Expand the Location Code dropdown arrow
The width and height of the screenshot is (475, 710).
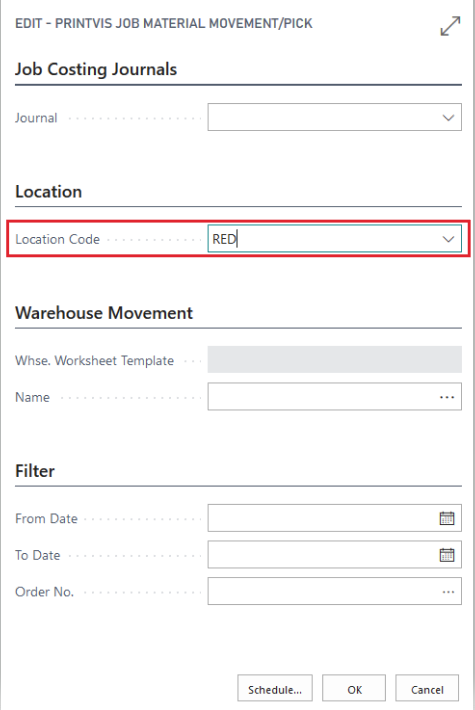pyautogui.click(x=448, y=239)
